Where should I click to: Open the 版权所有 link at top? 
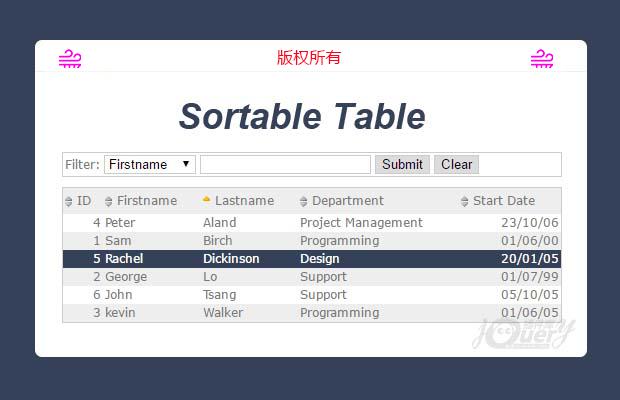(x=309, y=58)
